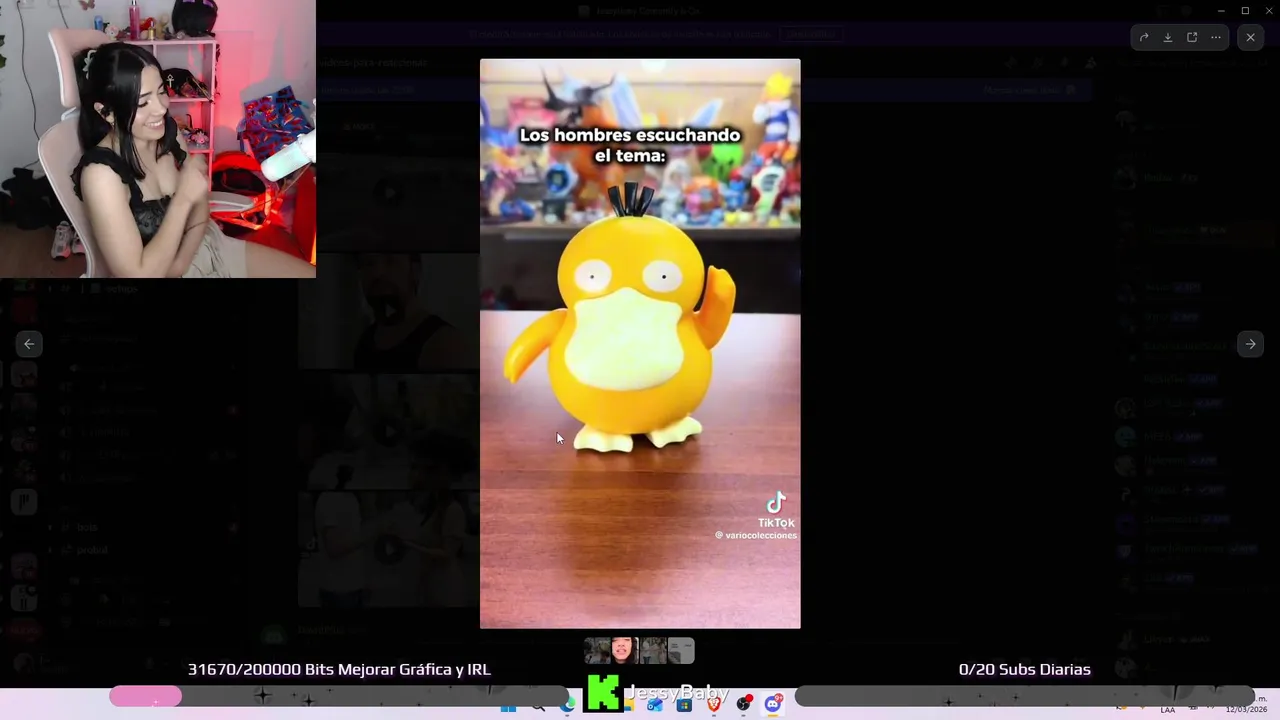Open OBS Studio from the taskbar

tap(743, 705)
